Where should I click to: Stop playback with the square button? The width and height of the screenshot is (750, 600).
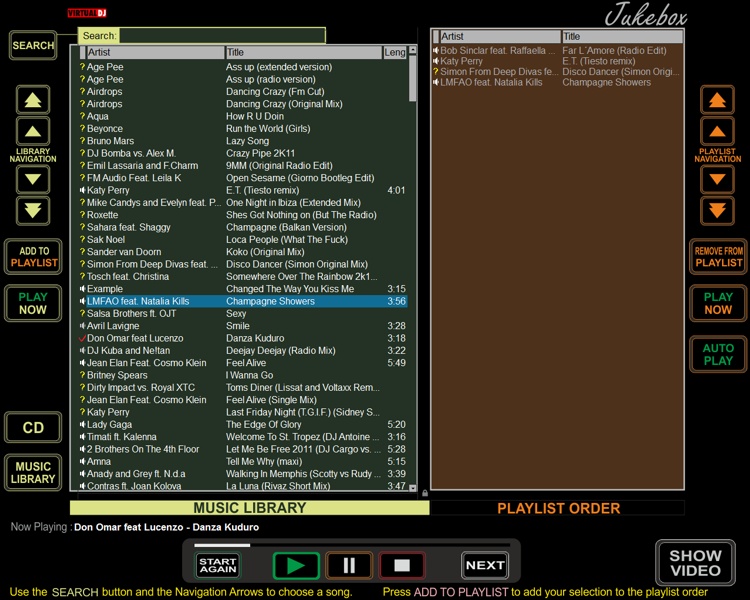(x=402, y=566)
